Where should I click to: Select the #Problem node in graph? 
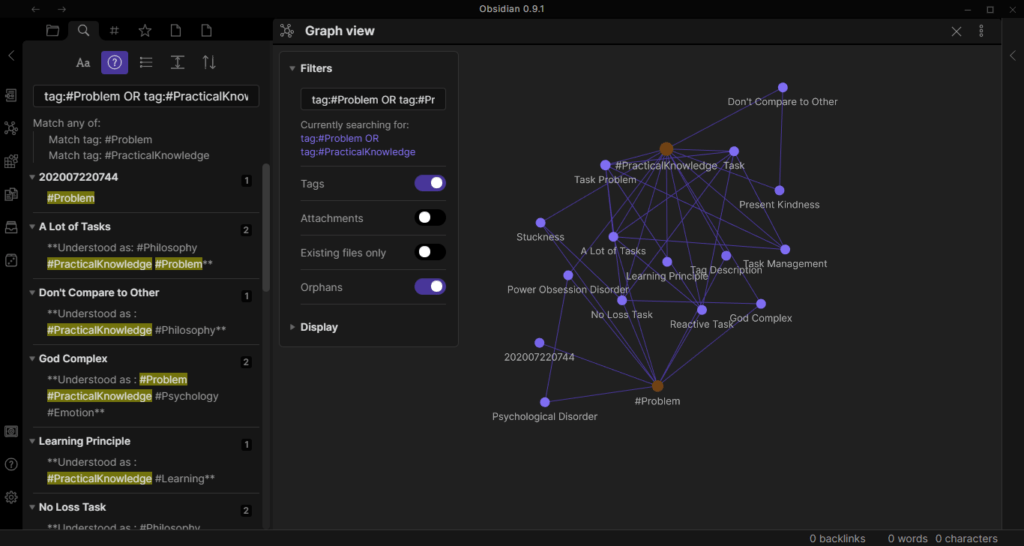657,386
